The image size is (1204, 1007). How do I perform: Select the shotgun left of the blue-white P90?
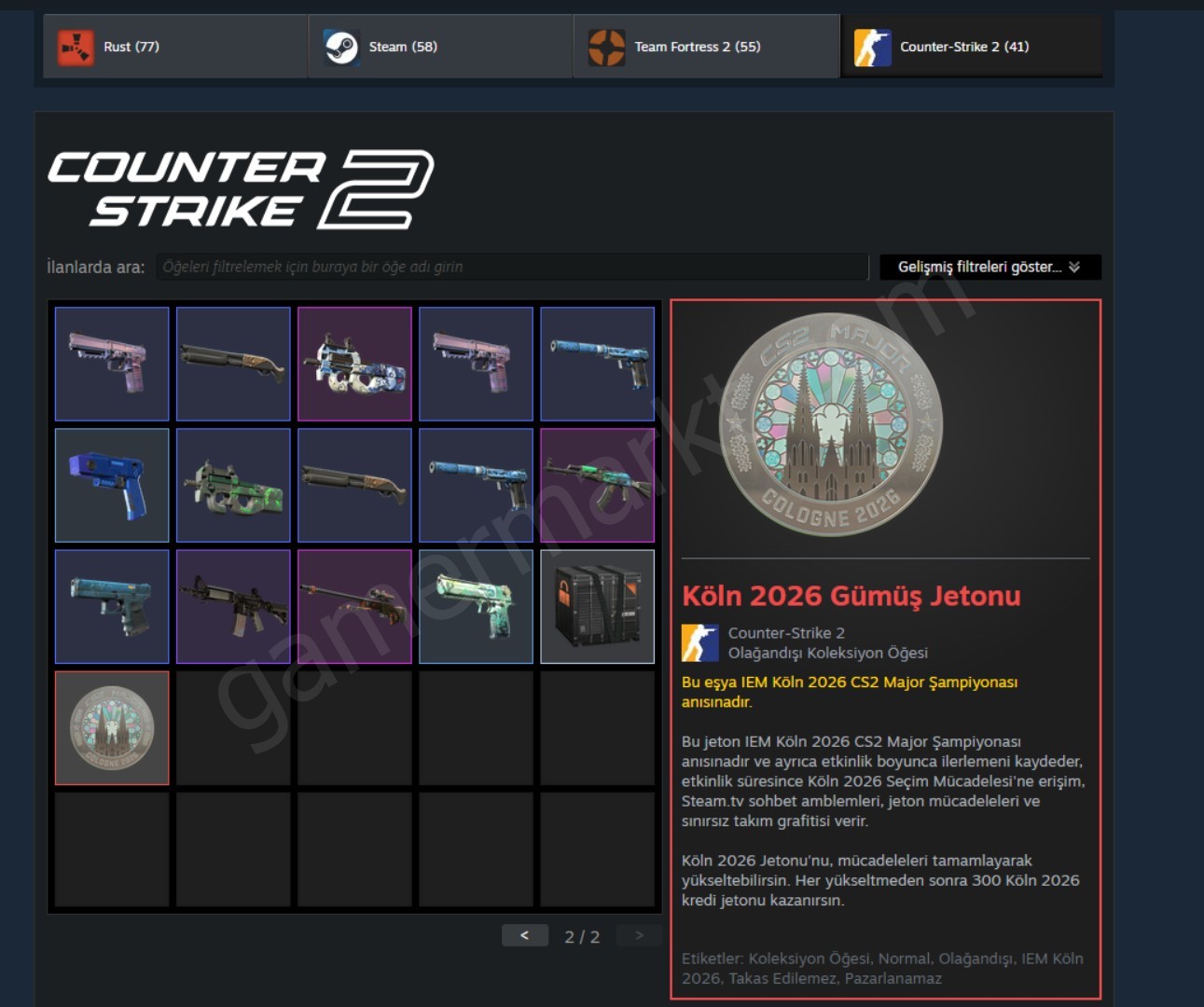233,364
